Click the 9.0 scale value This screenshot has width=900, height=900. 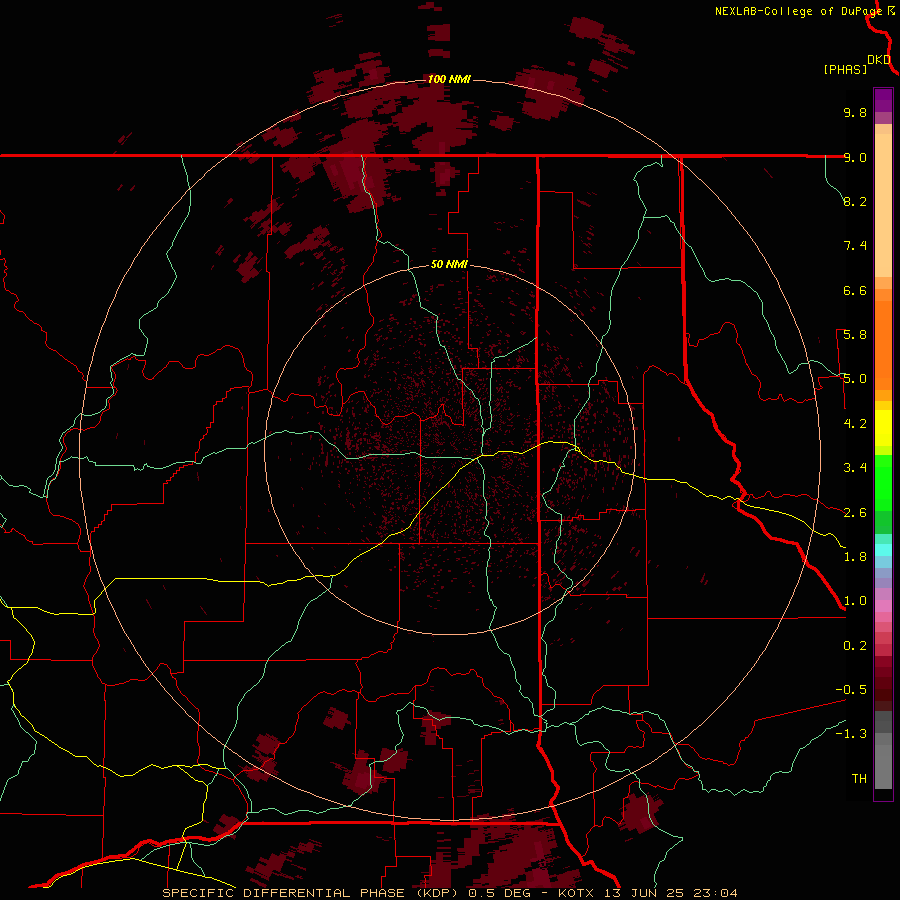pos(855,157)
